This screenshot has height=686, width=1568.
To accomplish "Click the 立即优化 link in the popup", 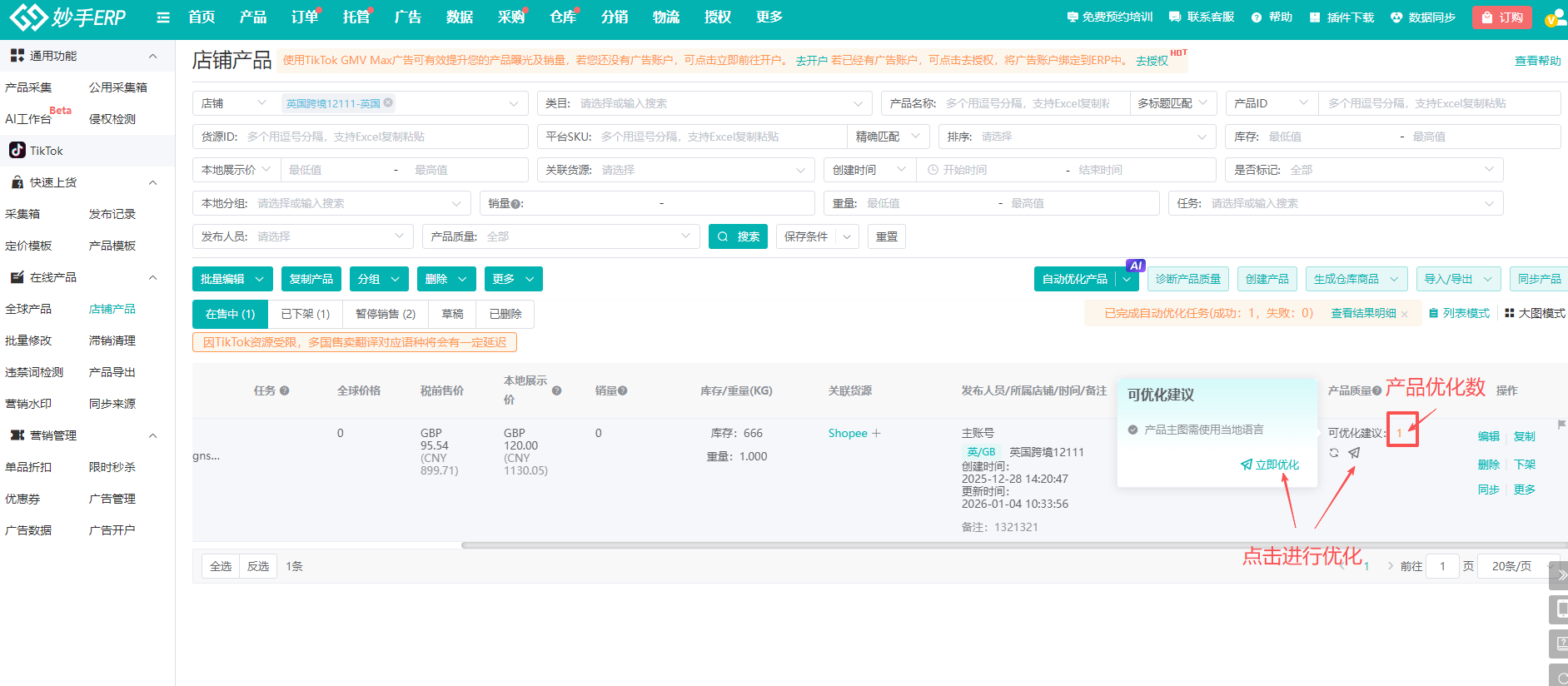I will tap(1270, 465).
